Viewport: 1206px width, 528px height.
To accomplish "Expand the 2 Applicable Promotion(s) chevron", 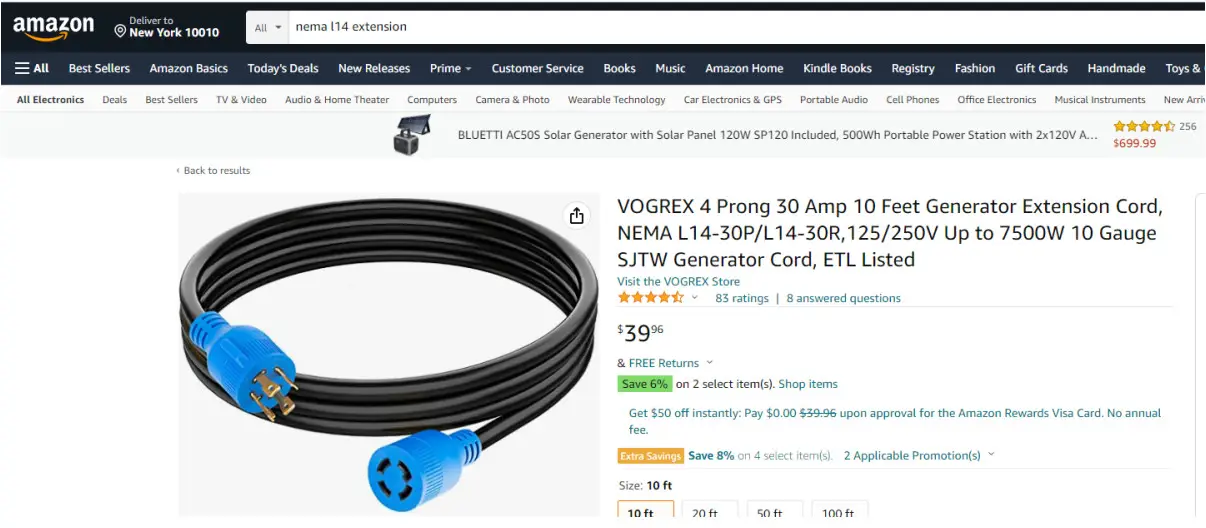I will click(991, 454).
